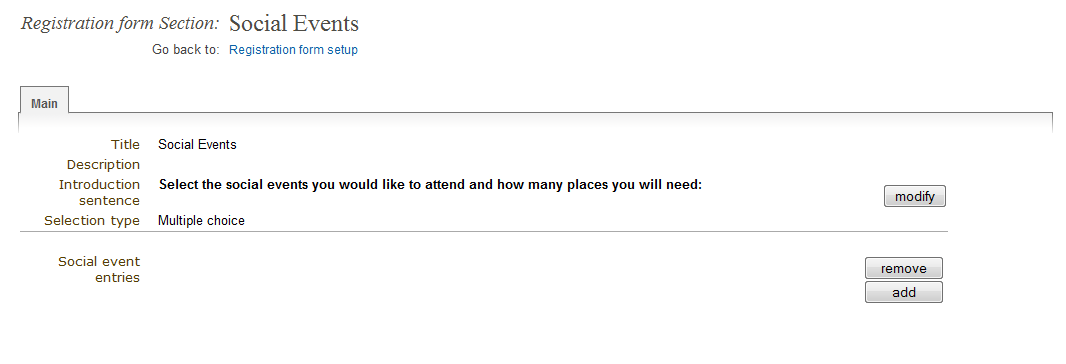Select the Multiple choice value text
The height and width of the screenshot is (364, 1066).
point(201,220)
